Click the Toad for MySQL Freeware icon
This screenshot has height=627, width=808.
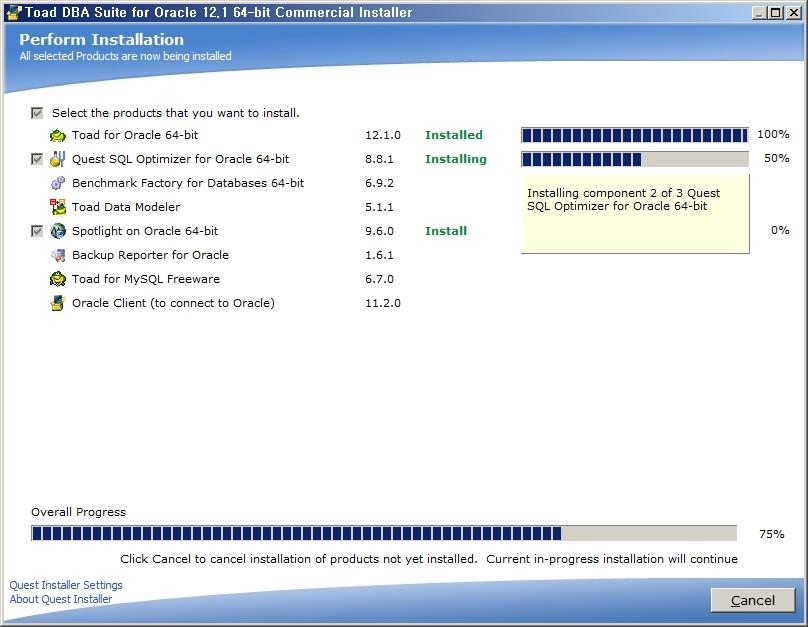[58, 279]
